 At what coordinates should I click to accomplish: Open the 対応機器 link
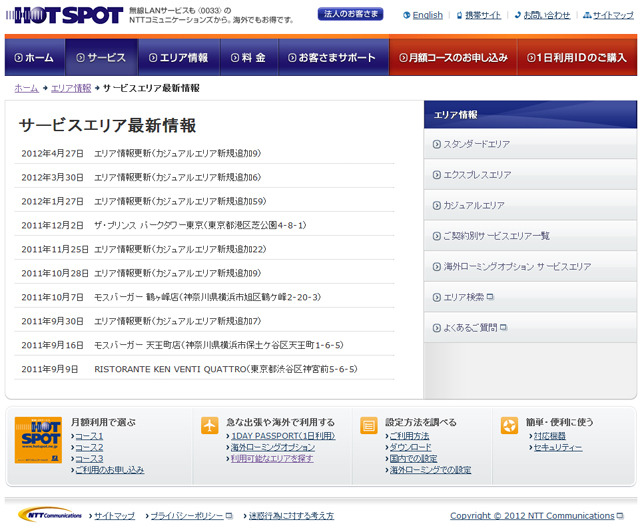tap(550, 436)
